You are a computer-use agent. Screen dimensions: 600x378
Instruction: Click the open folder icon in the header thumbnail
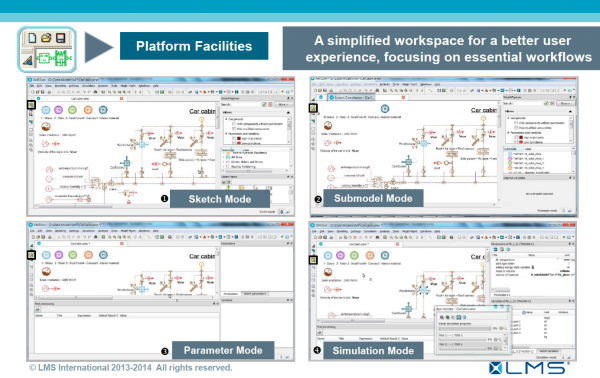click(46, 37)
